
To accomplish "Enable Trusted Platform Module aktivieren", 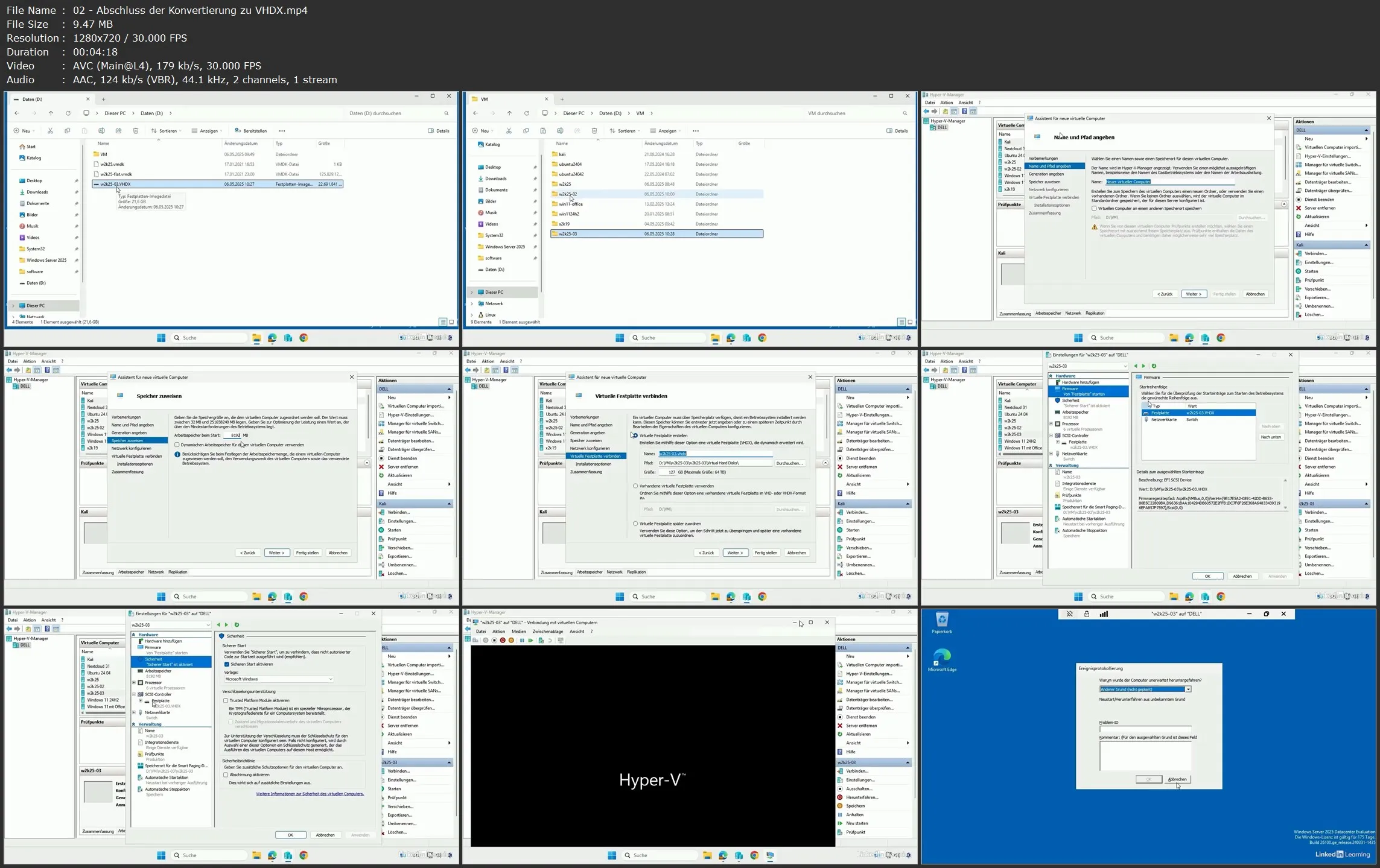I will (226, 701).
